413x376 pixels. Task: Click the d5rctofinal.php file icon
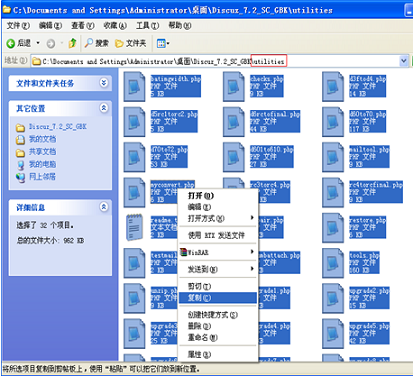pos(234,122)
